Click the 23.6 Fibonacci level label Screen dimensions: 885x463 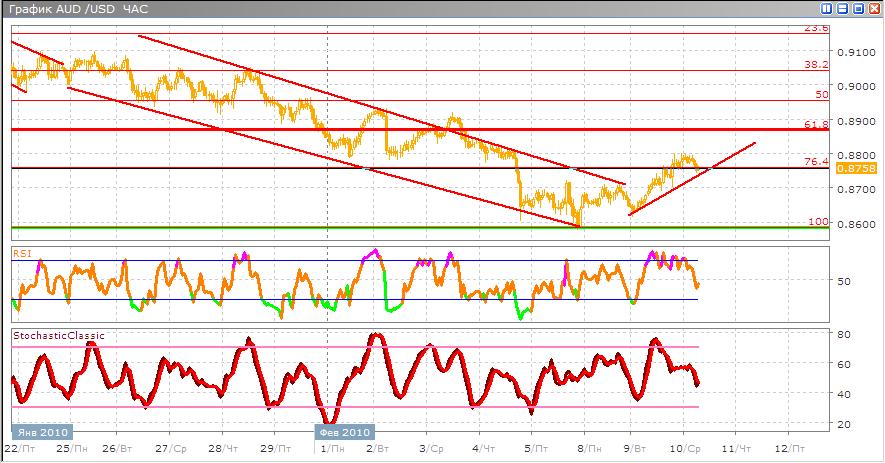817,28
